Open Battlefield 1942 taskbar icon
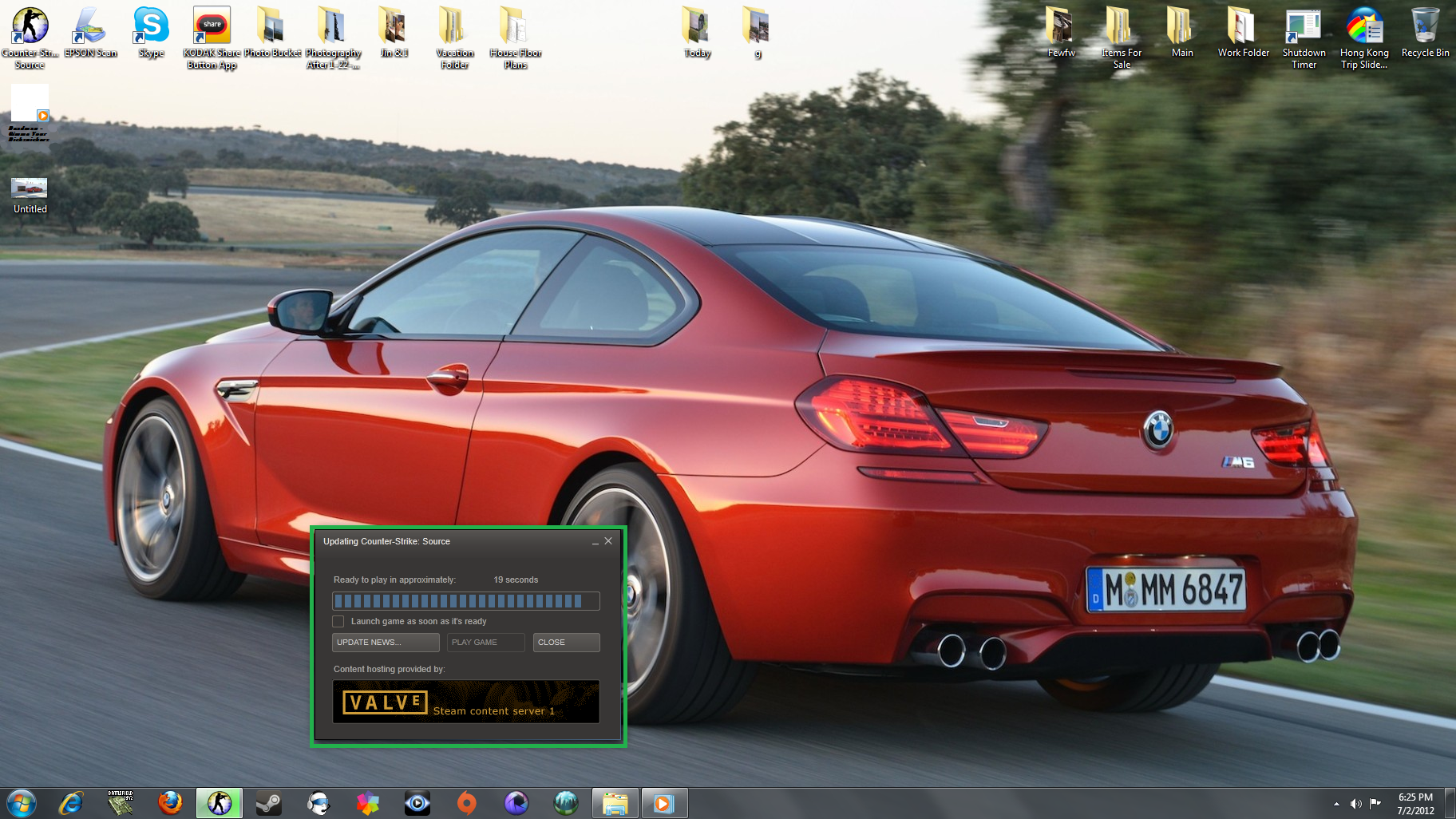1456x819 pixels. (x=121, y=803)
